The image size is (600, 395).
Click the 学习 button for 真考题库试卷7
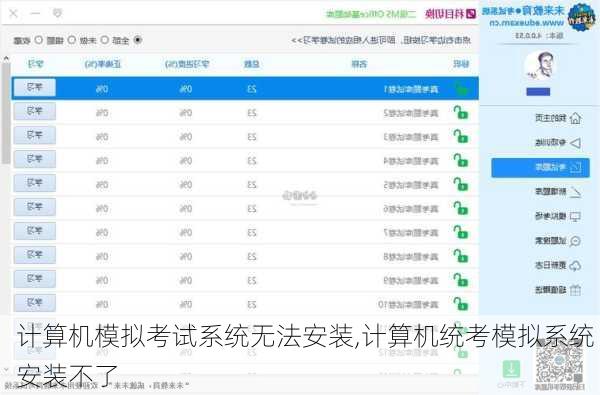[35, 231]
